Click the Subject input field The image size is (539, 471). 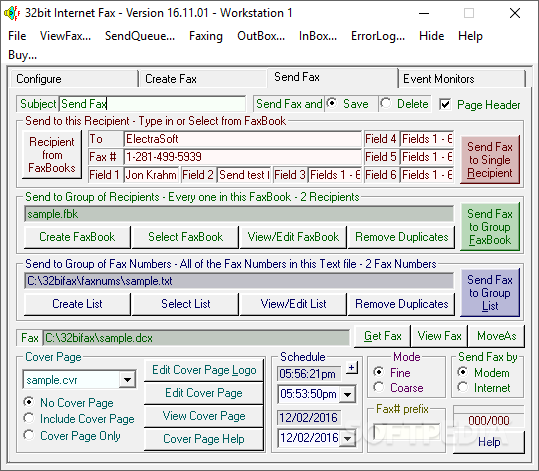pyautogui.click(x=152, y=103)
